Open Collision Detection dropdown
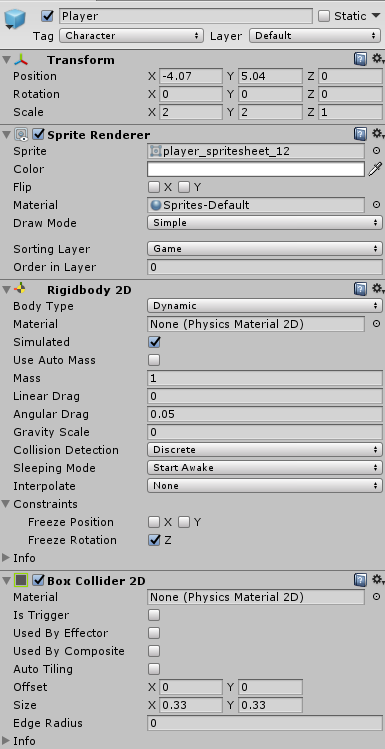385x749 pixels. coord(265,450)
